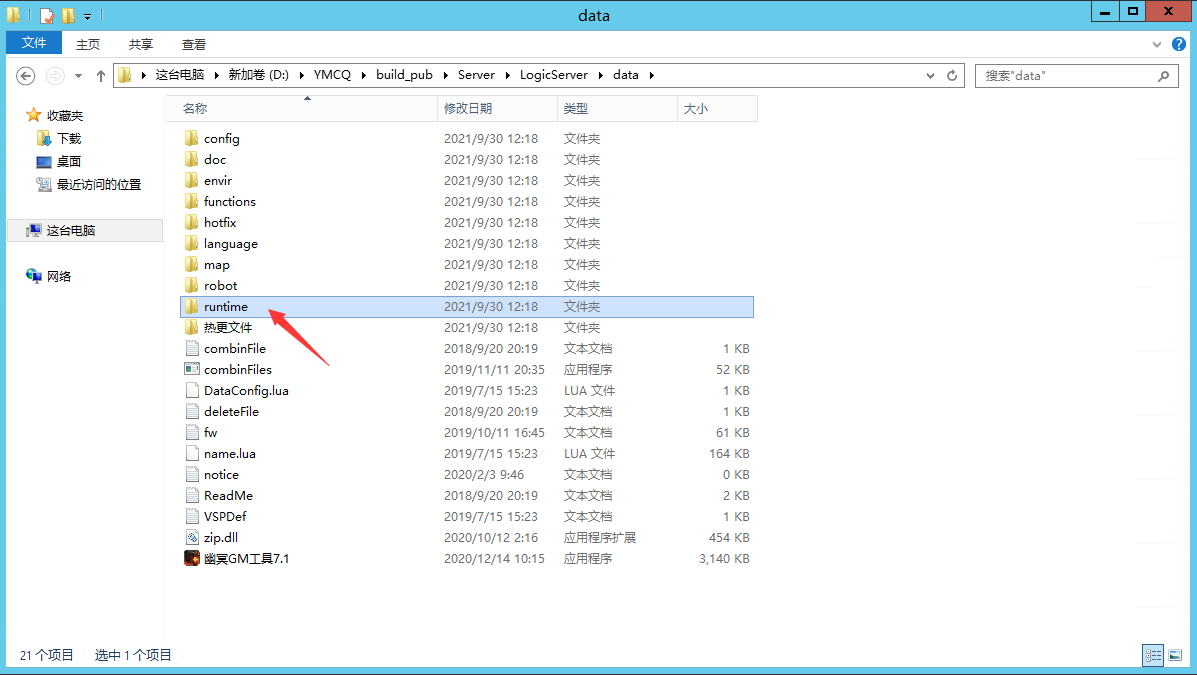The image size is (1197, 675).
Task: Select the 幽冥GM工具7.1 application icon
Action: pyautogui.click(x=192, y=558)
